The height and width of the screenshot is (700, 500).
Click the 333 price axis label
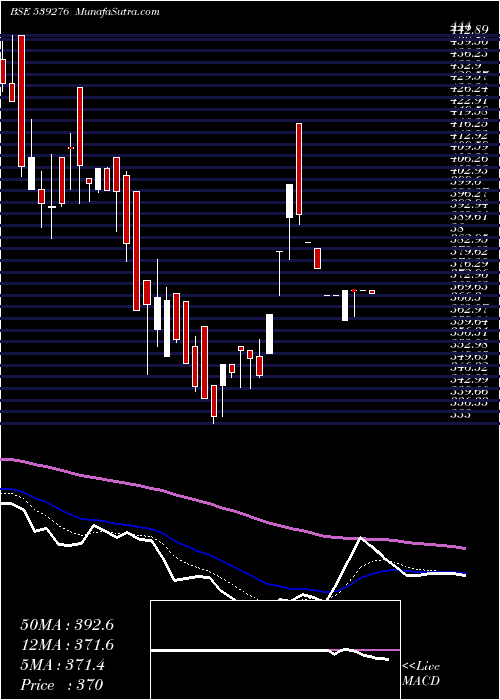(461, 415)
